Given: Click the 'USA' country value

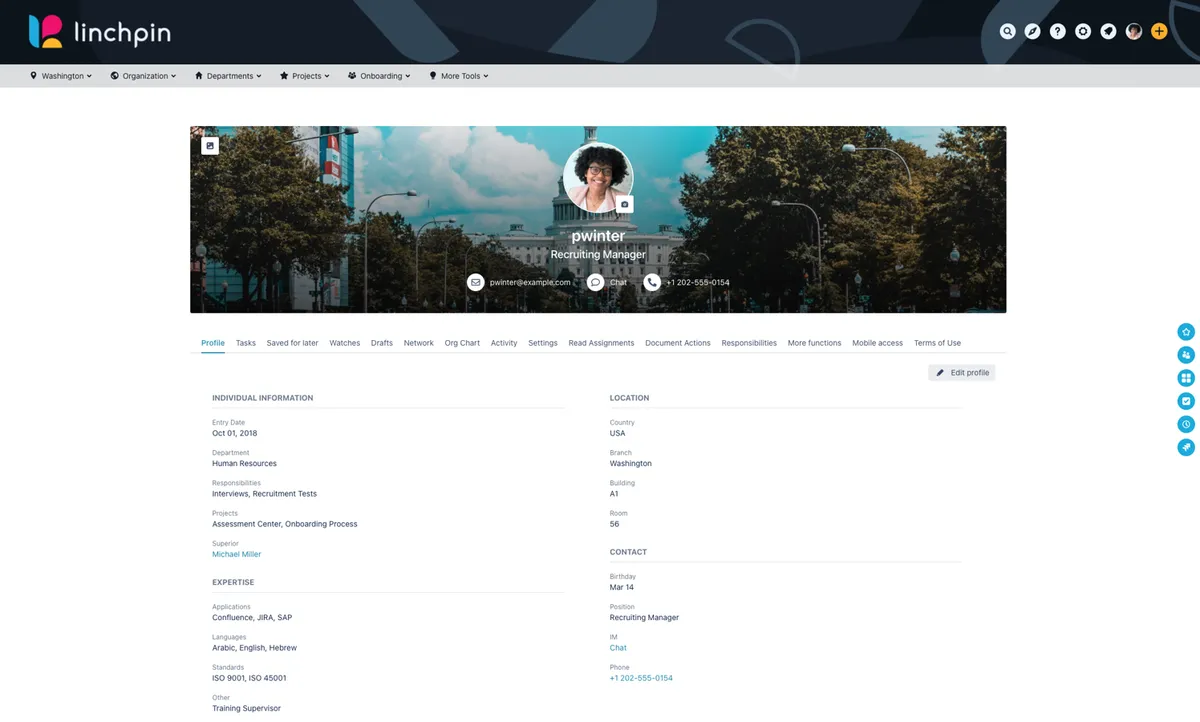Looking at the screenshot, I should (x=618, y=434).
